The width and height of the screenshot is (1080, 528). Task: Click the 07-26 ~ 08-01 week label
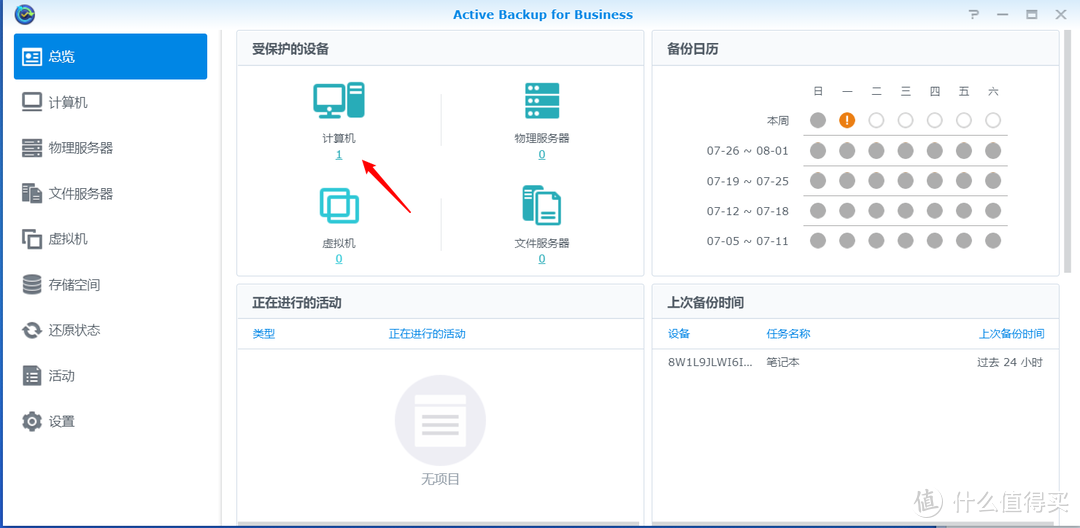[x=747, y=151]
